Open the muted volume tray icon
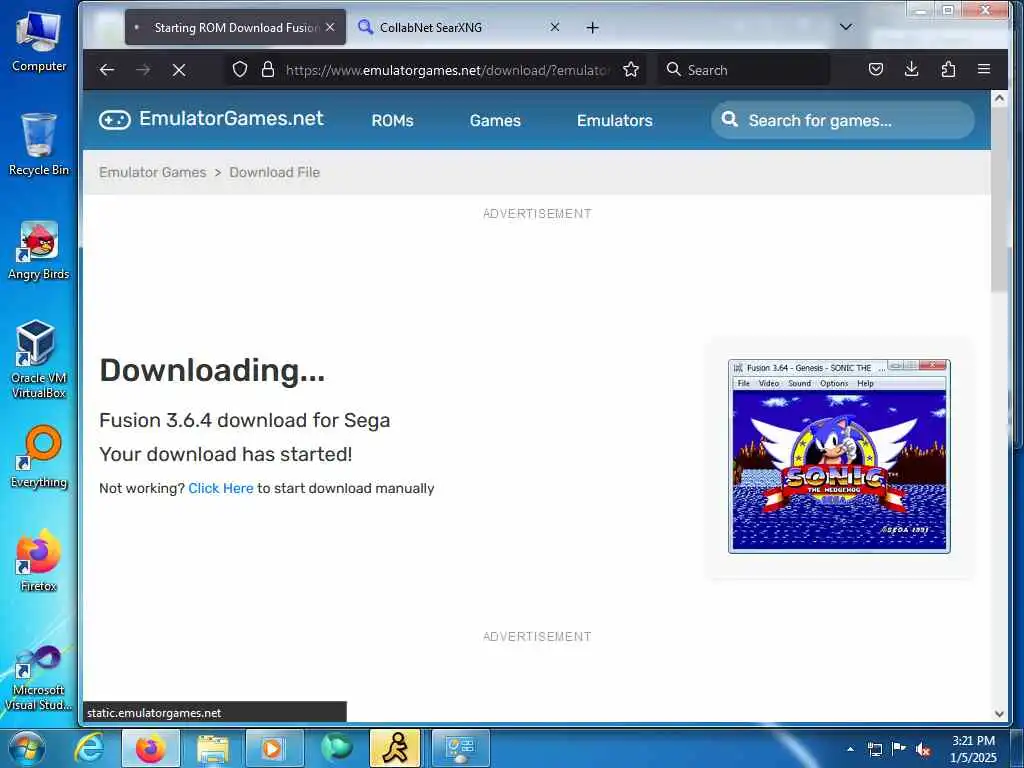This screenshot has height=768, width=1024. [x=923, y=749]
